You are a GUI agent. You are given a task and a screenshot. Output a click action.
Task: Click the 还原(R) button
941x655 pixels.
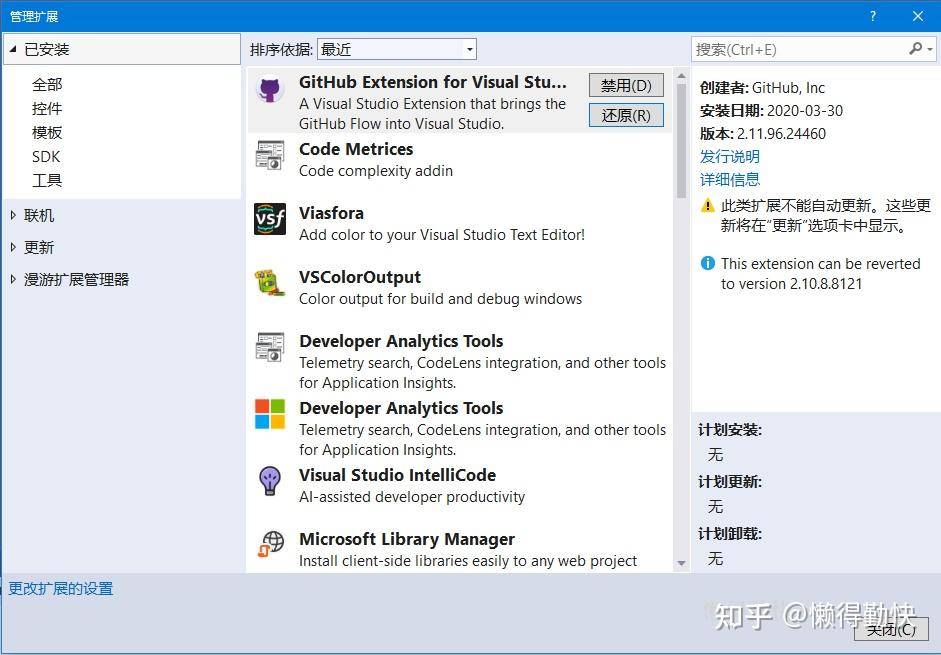click(626, 115)
